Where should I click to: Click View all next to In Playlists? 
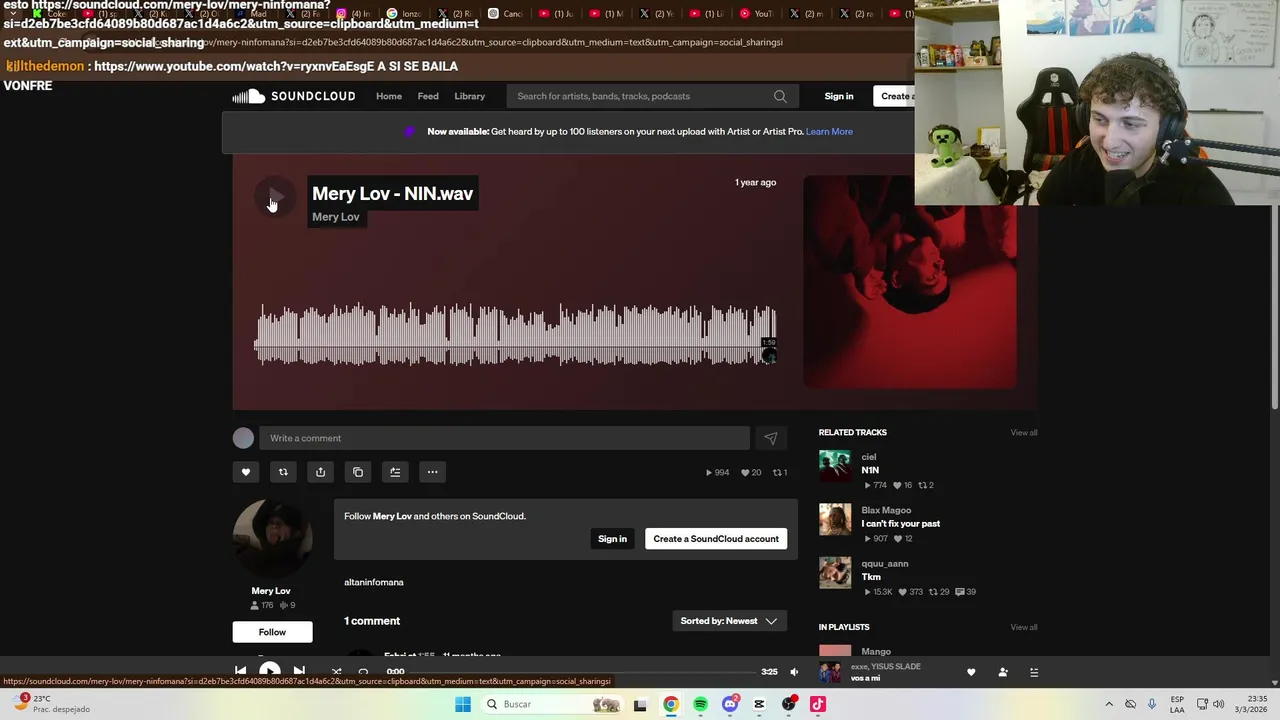[1024, 627]
